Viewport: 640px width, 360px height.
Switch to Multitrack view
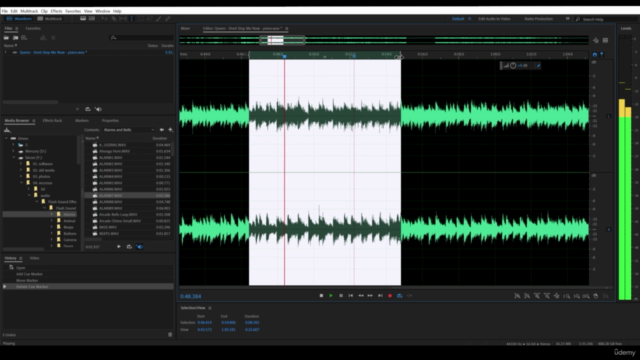[x=50, y=19]
